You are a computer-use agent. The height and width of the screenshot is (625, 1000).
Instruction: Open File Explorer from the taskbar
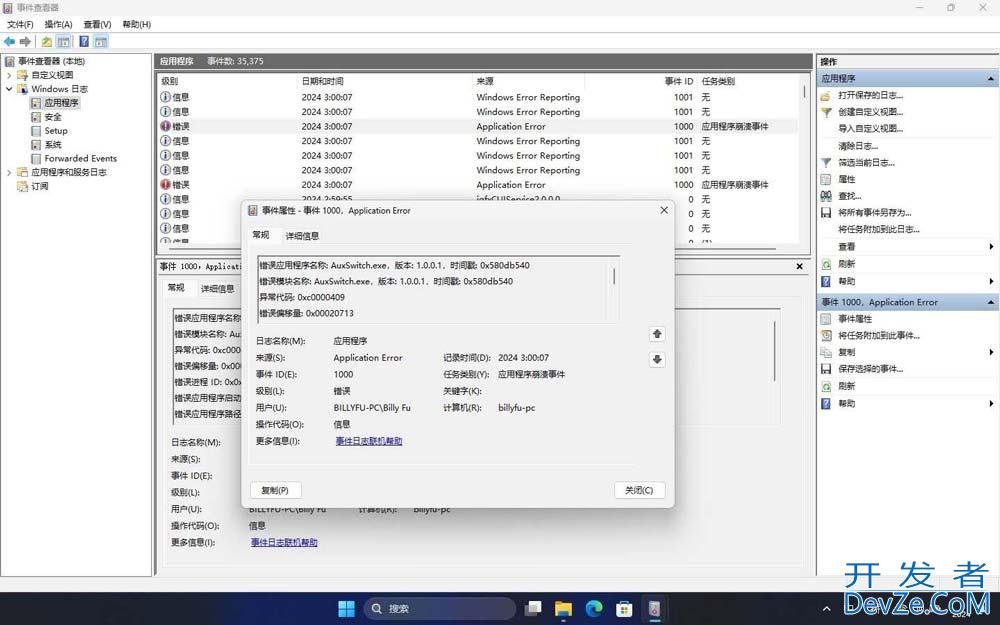[563, 608]
